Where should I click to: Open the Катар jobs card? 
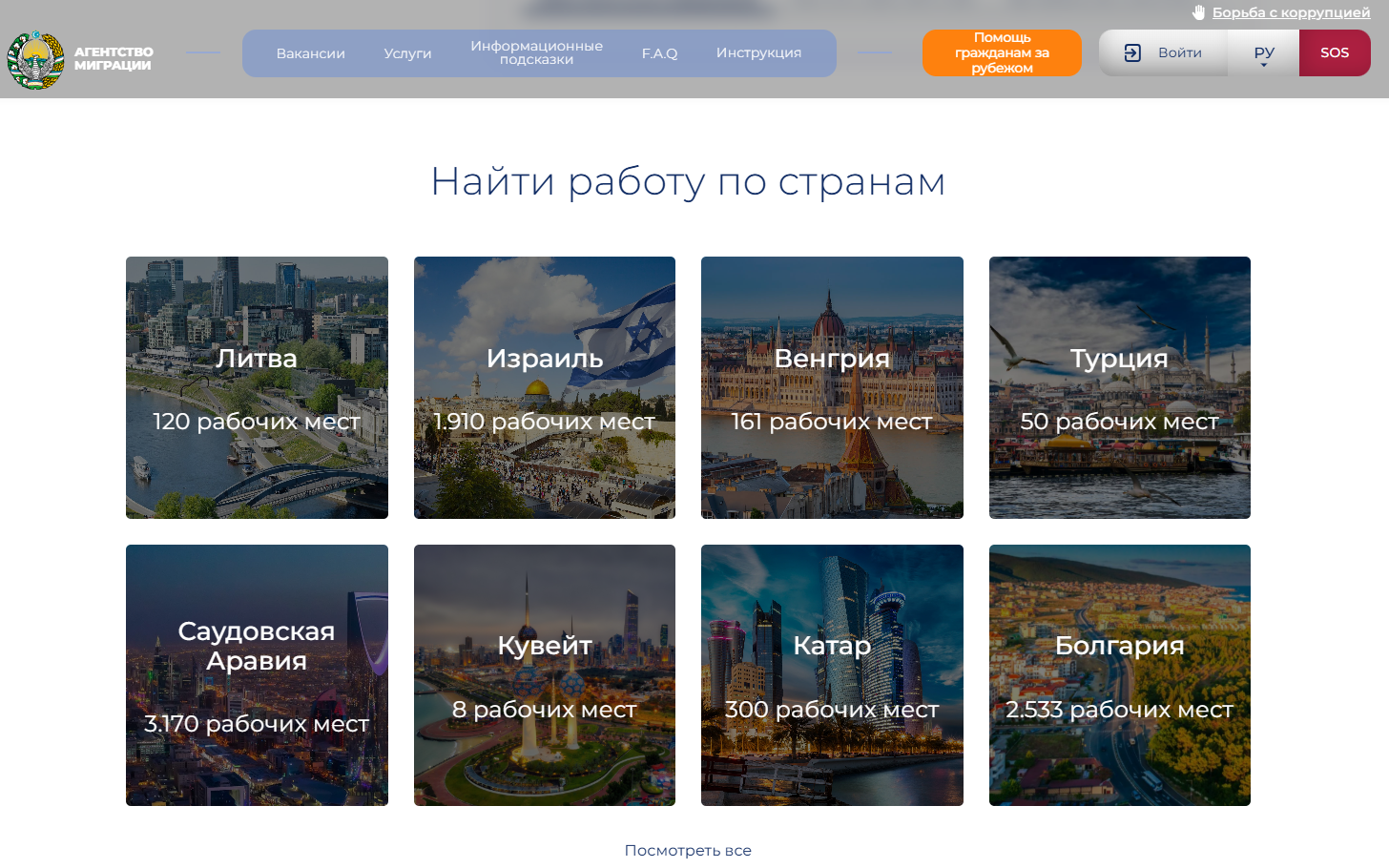coord(832,675)
